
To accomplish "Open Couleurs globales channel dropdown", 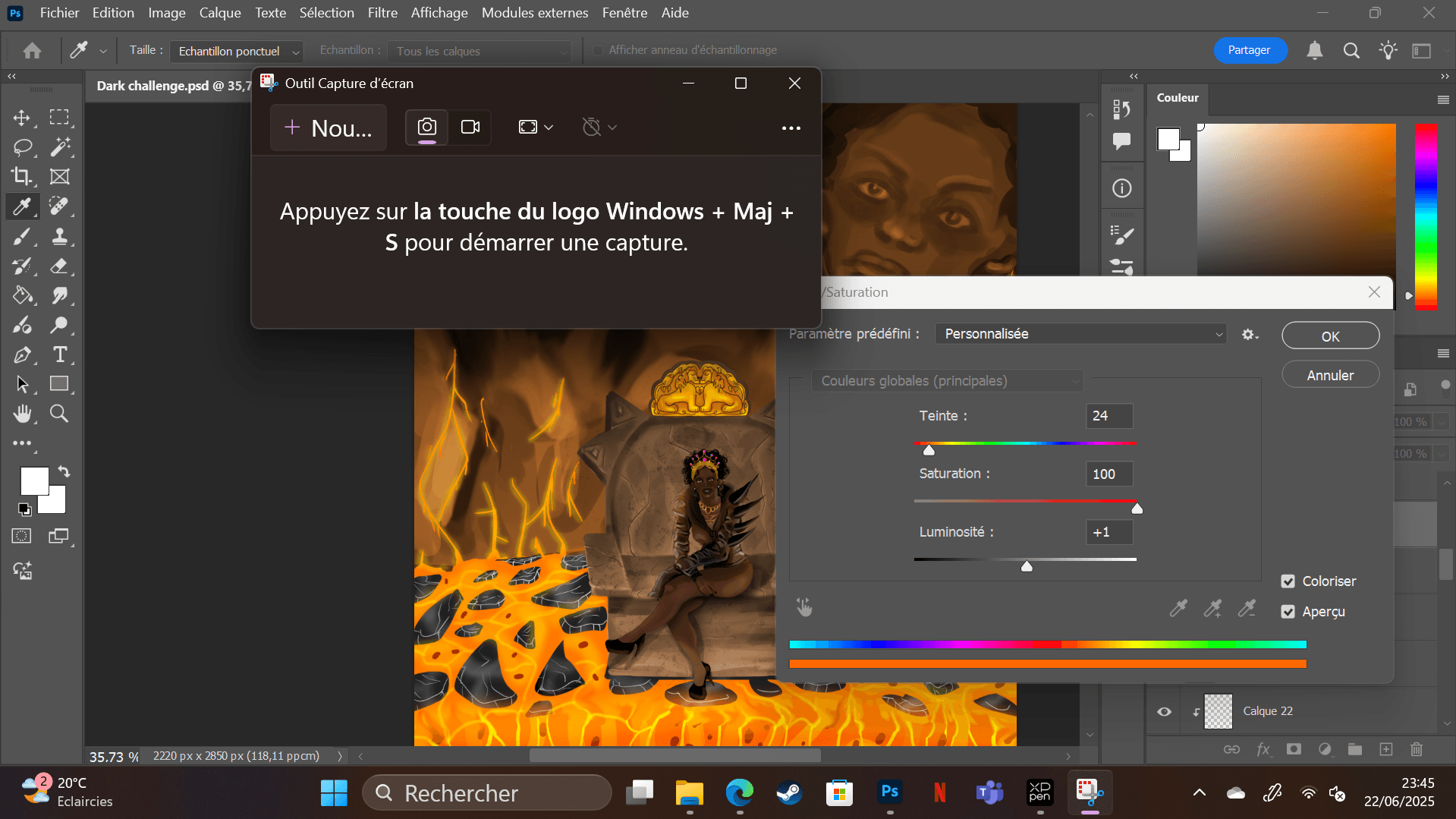I will pos(947,381).
